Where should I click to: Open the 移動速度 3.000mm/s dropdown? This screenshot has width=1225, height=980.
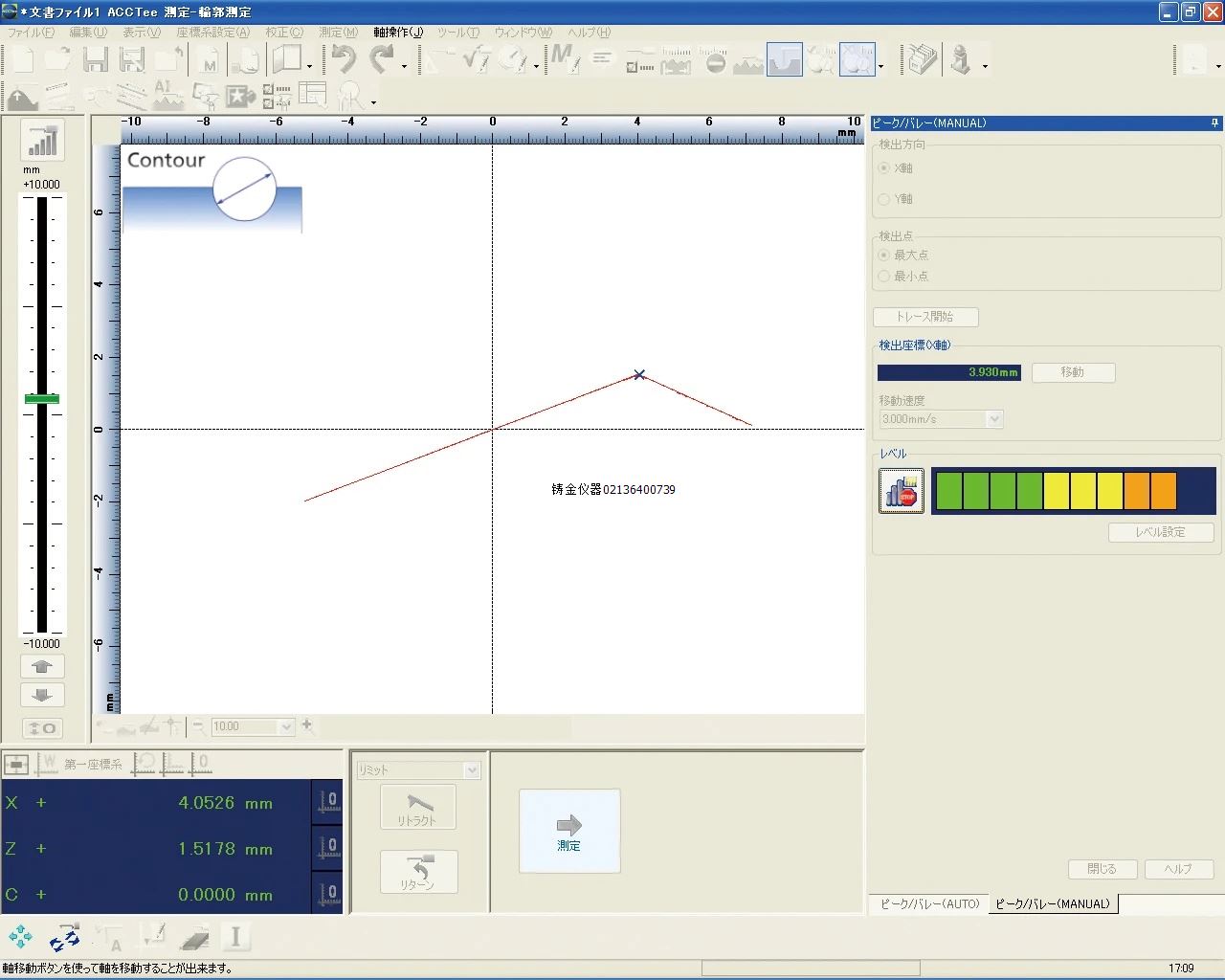994,419
